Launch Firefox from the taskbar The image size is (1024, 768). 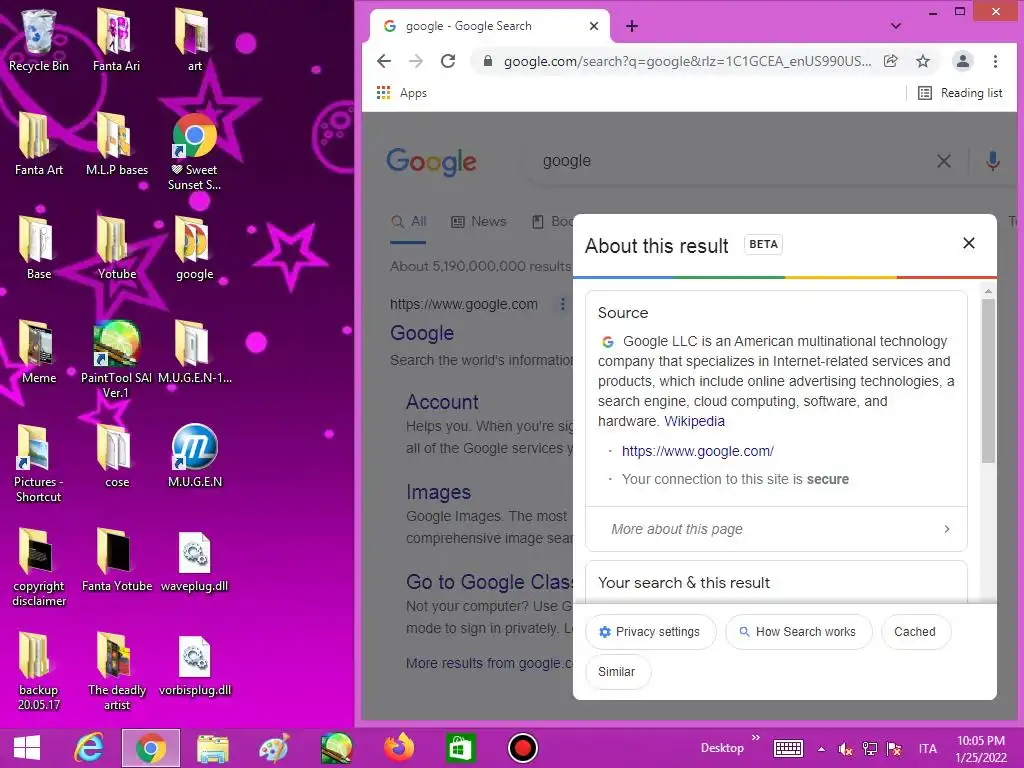click(398, 748)
